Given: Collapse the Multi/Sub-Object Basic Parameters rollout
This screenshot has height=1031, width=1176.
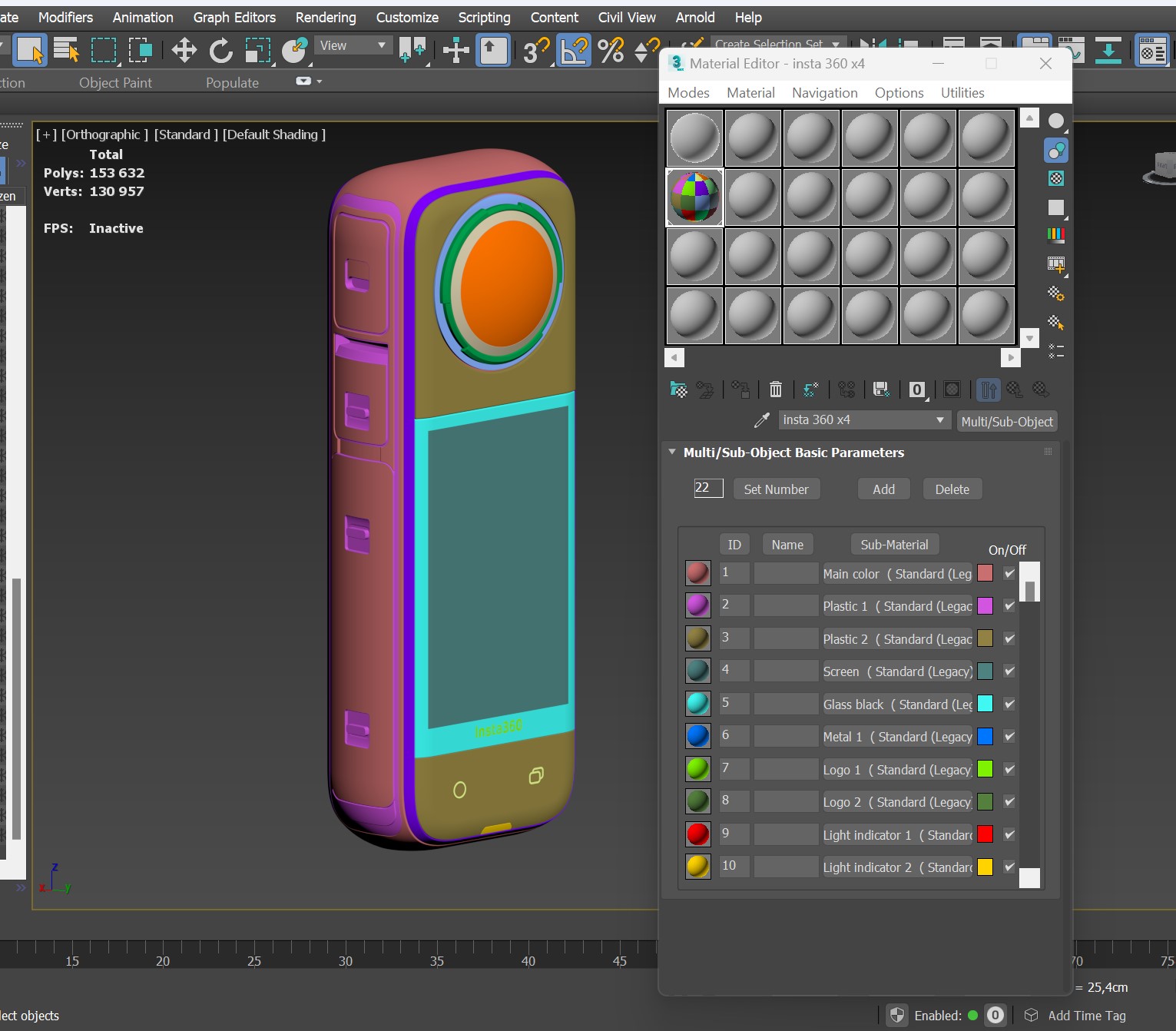Looking at the screenshot, I should (673, 453).
